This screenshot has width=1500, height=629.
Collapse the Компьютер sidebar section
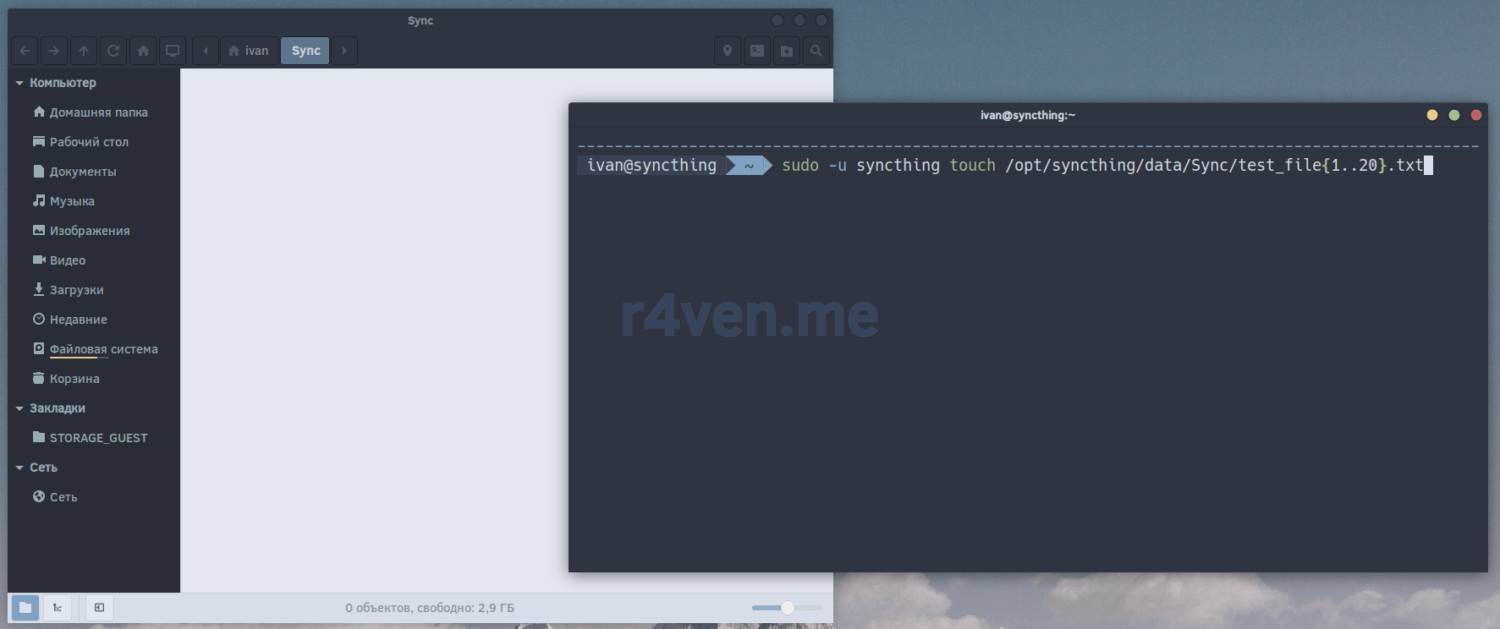pyautogui.click(x=19, y=83)
